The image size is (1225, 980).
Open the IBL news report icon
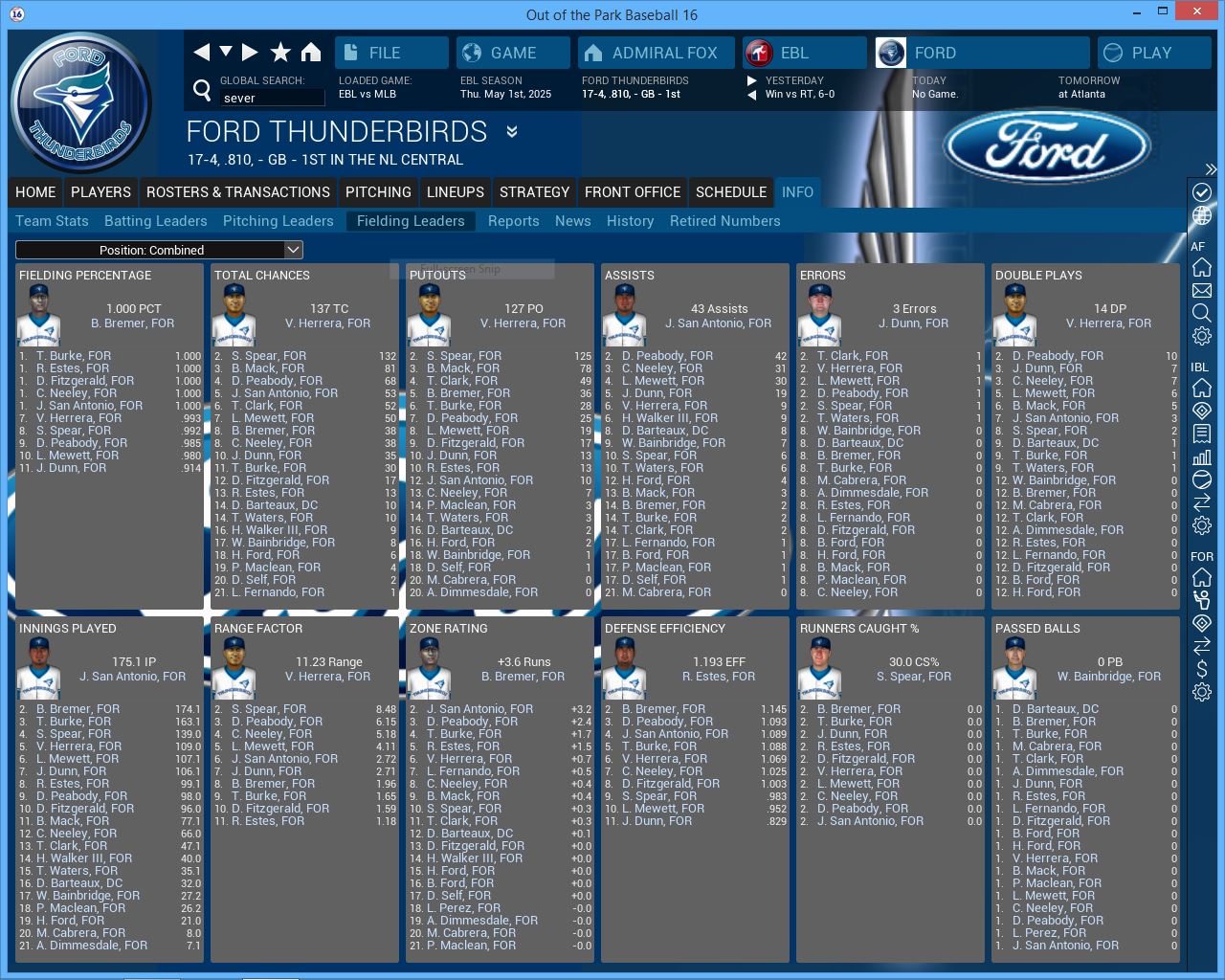1202,434
